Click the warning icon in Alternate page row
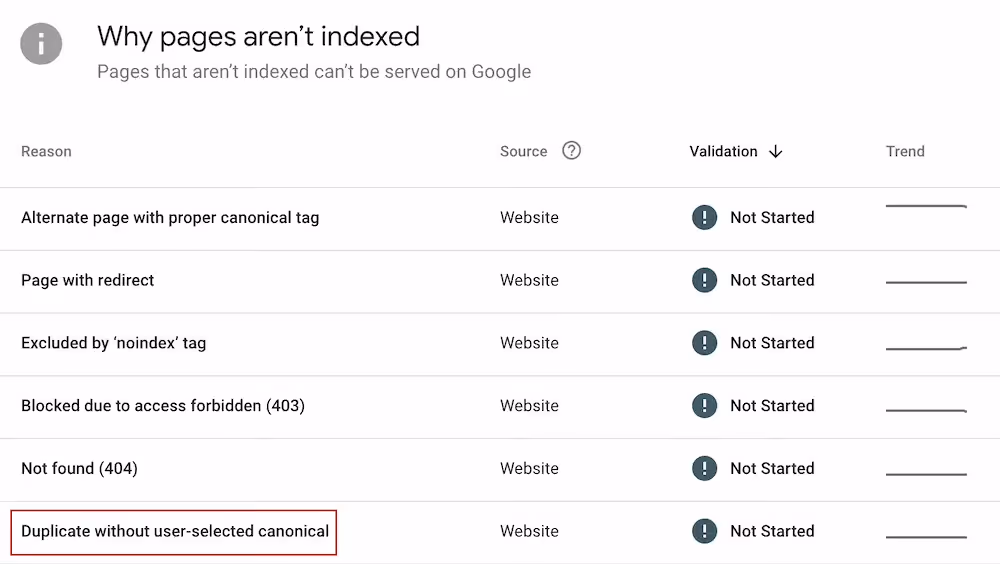1000x564 pixels. coord(704,218)
